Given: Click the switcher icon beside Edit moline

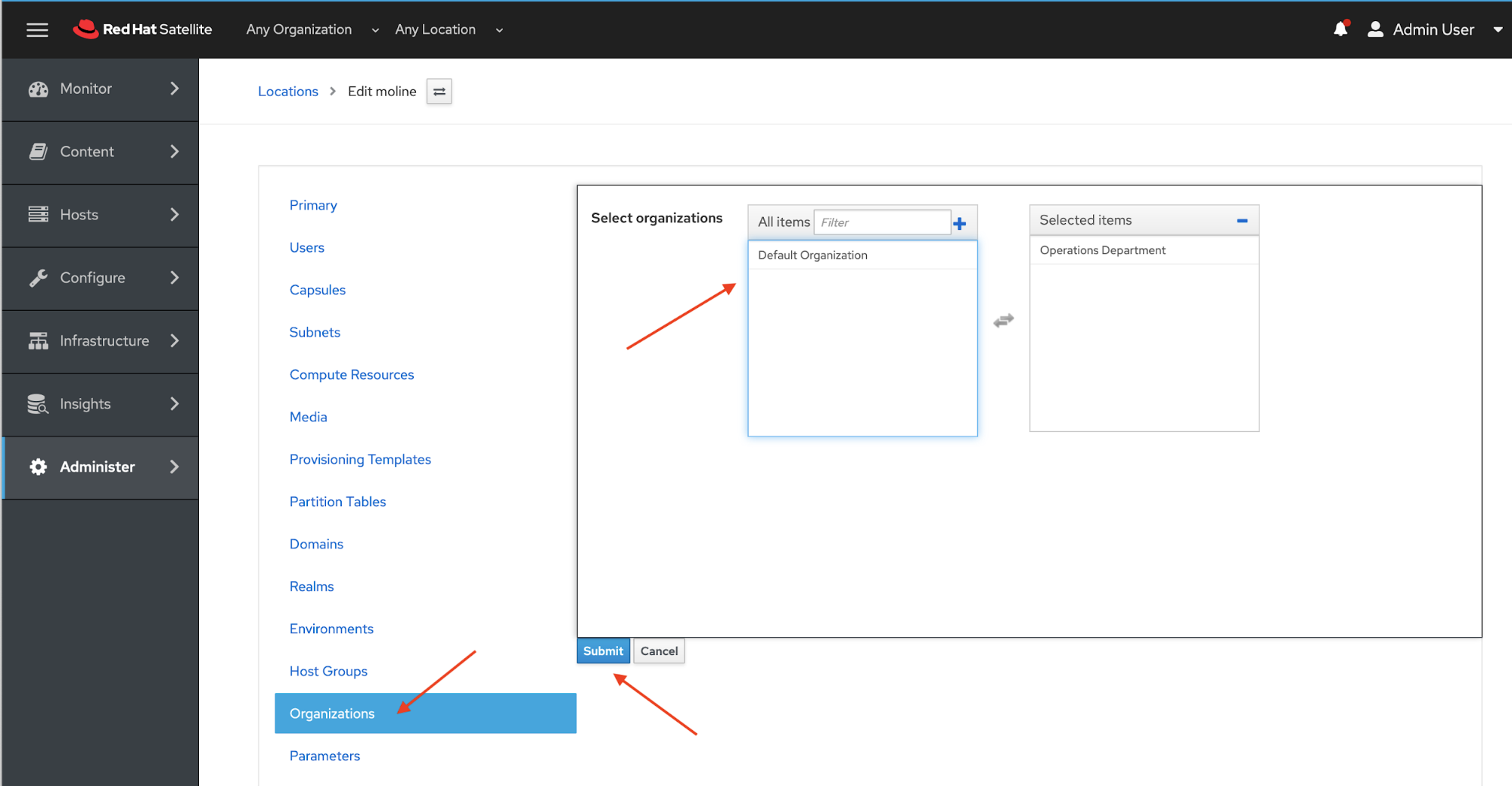Looking at the screenshot, I should coord(439,92).
